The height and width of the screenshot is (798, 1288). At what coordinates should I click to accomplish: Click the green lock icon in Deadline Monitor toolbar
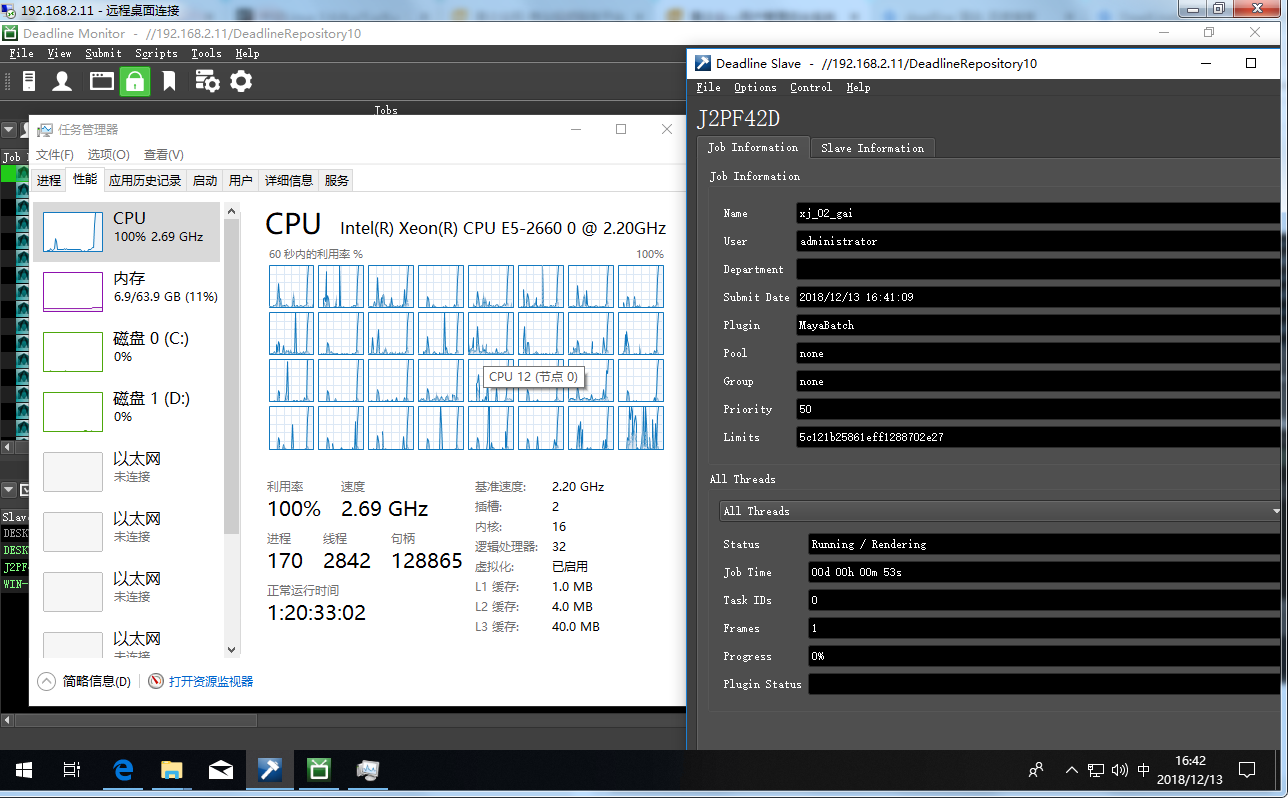point(135,81)
